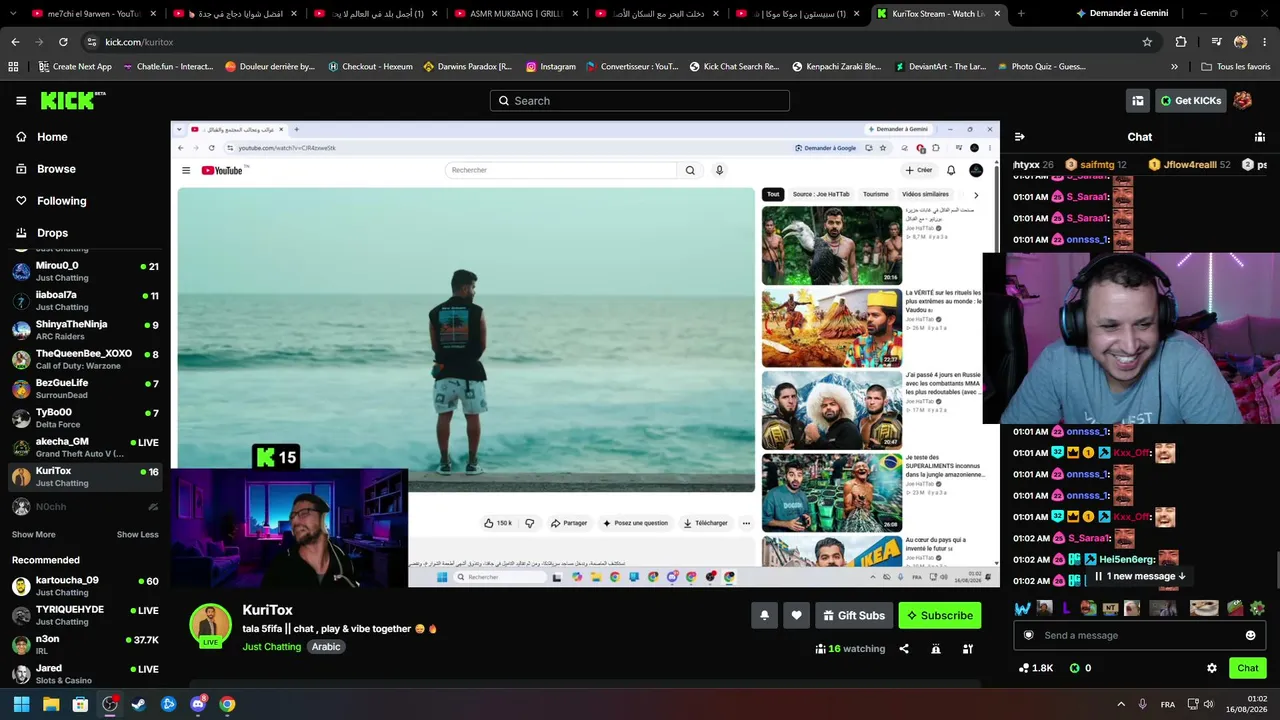Open the Kick shop icon beside Get KICKs

(1137, 101)
